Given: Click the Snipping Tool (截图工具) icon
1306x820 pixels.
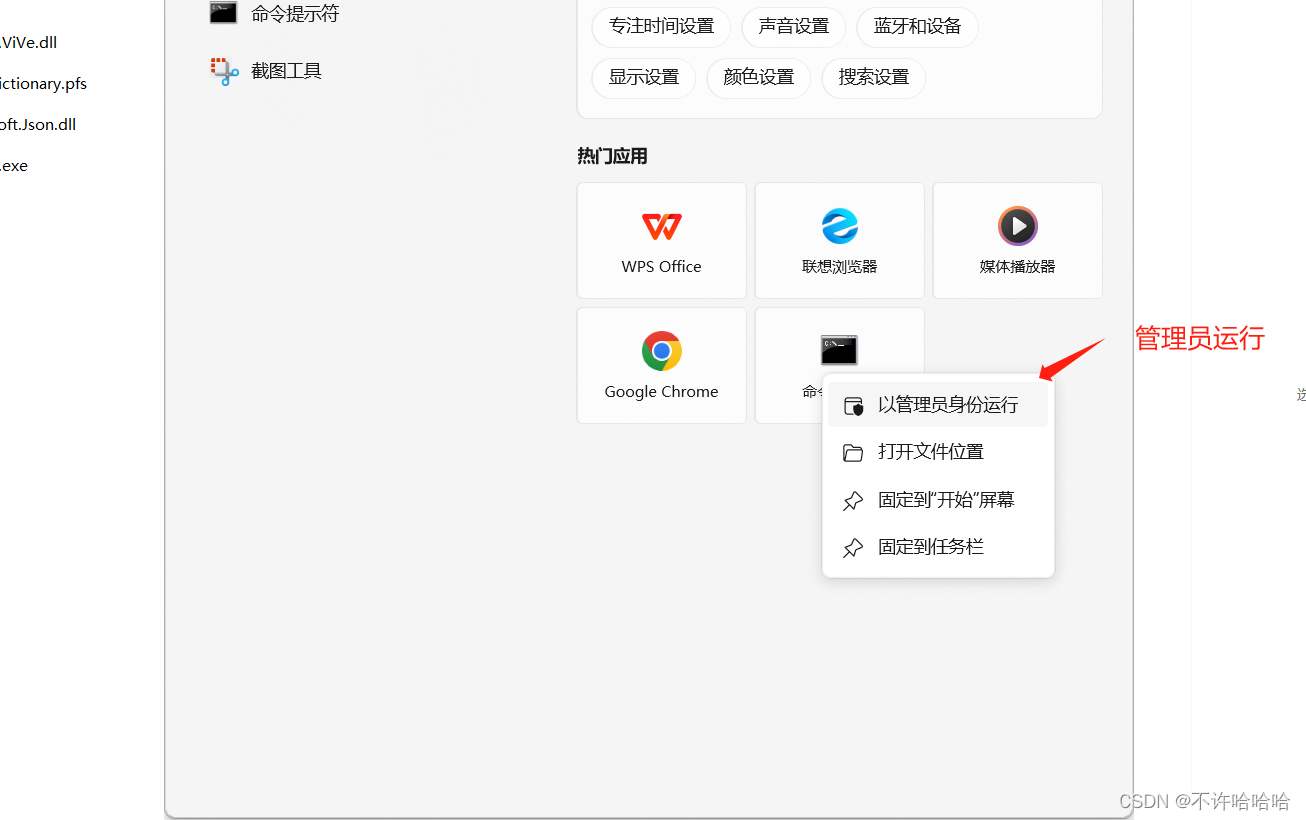Looking at the screenshot, I should click(225, 71).
